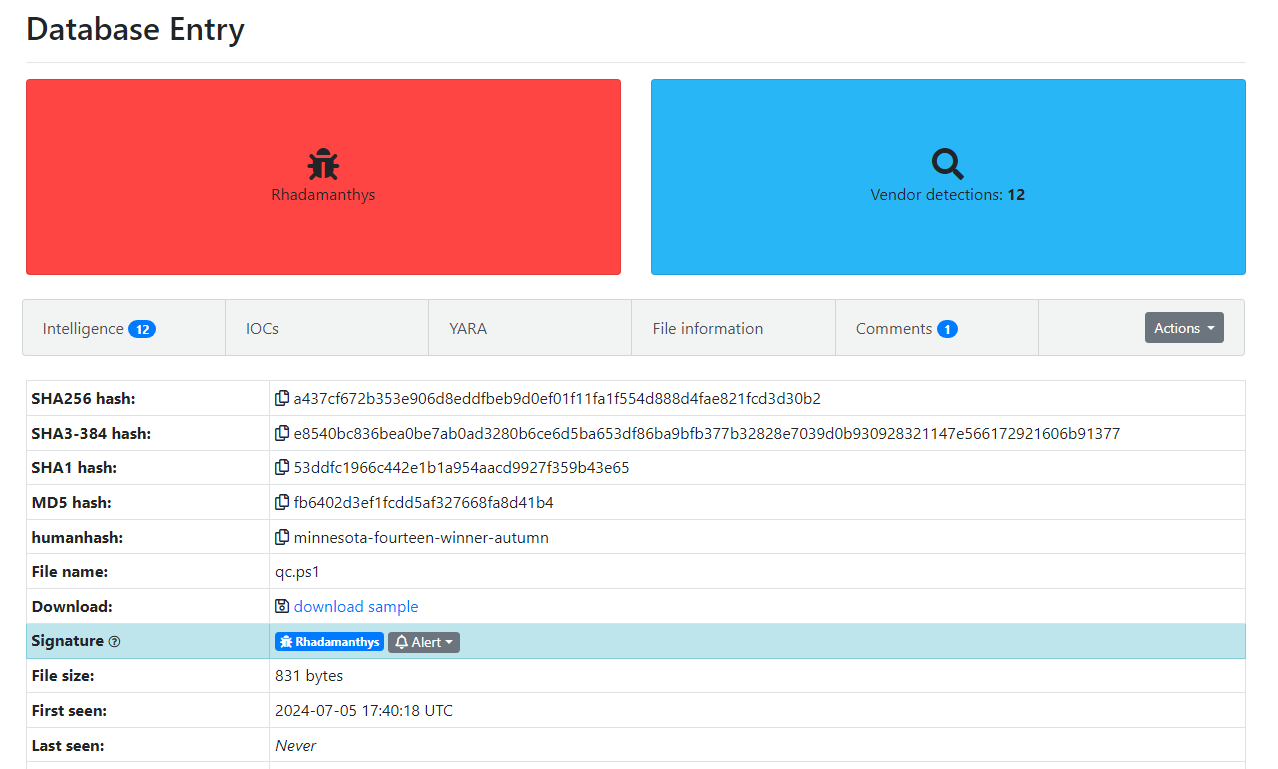Click the Rhadamanthys signature badge
The width and height of the screenshot is (1278, 769).
click(329, 642)
